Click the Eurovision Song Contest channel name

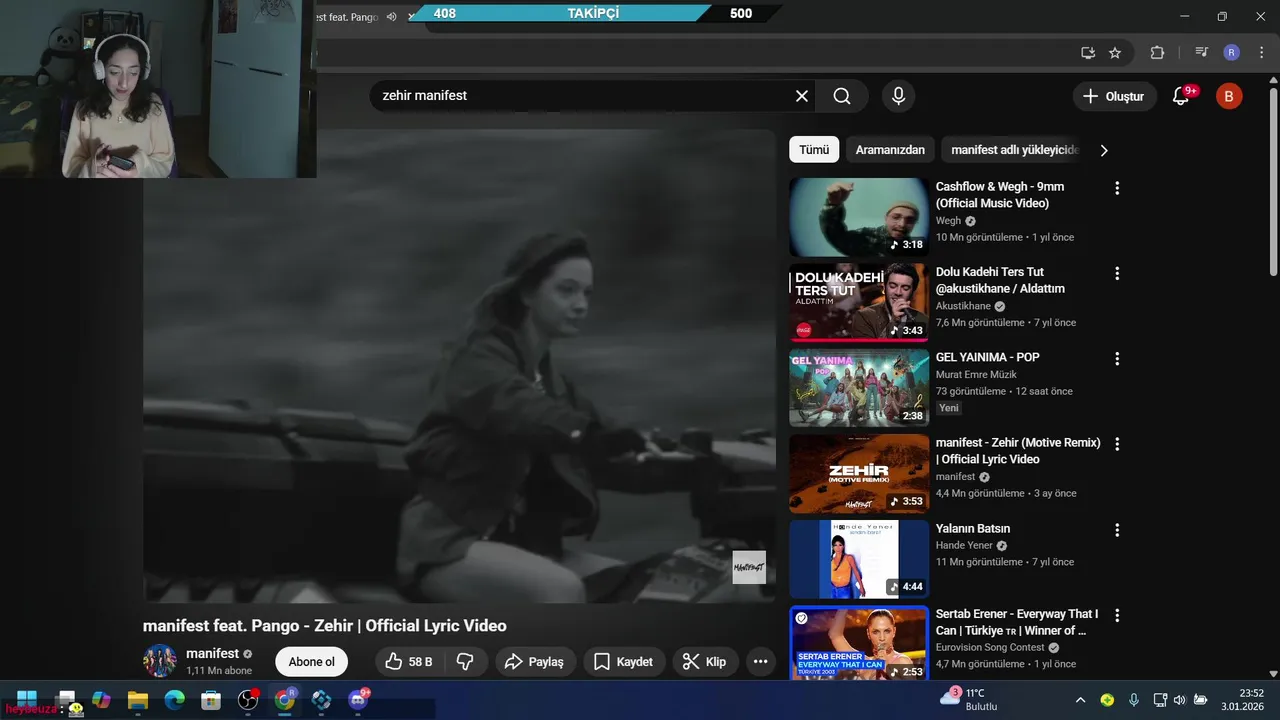(x=990, y=647)
